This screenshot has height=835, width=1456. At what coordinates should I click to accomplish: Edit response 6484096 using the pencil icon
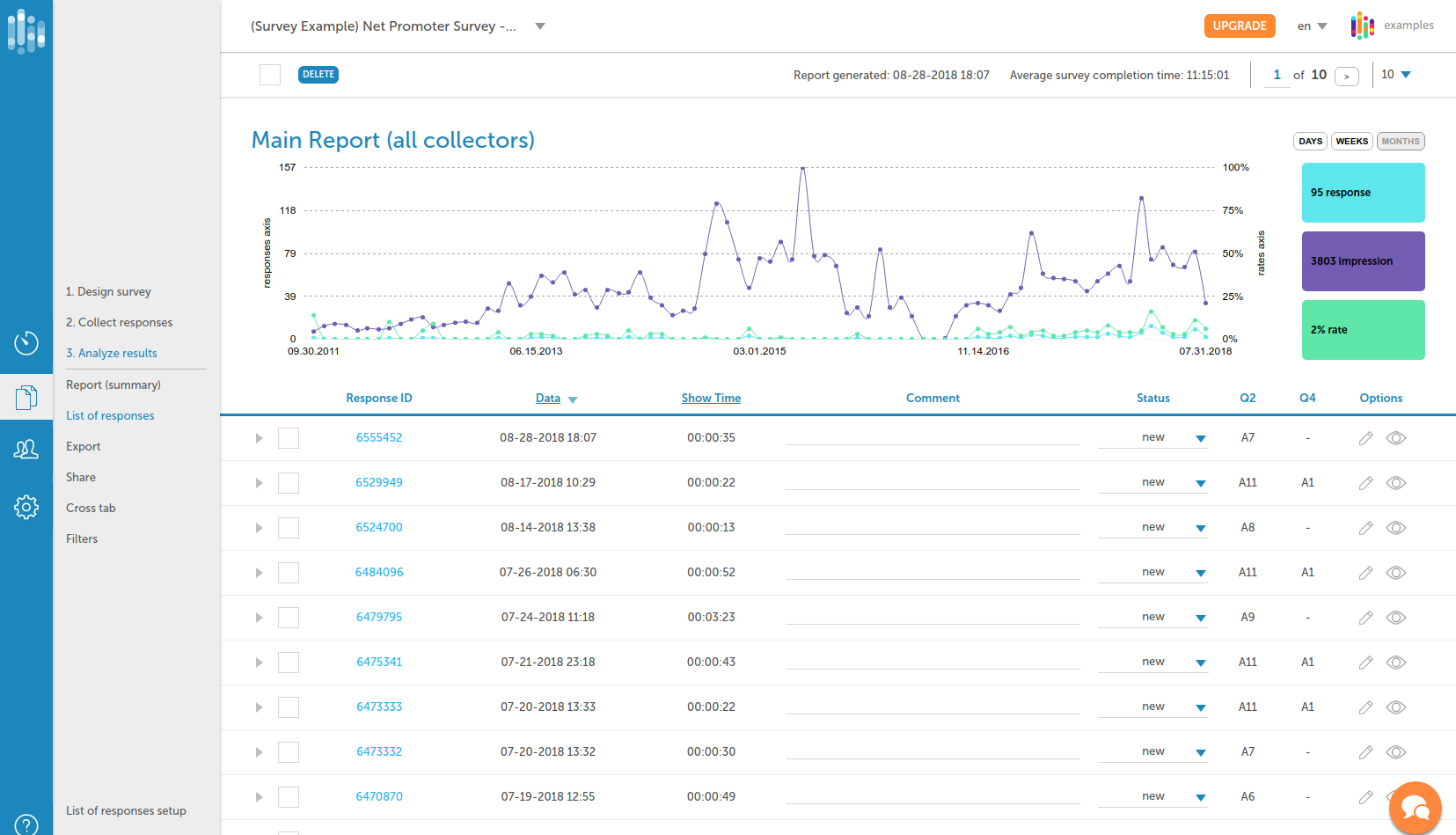[1365, 573]
